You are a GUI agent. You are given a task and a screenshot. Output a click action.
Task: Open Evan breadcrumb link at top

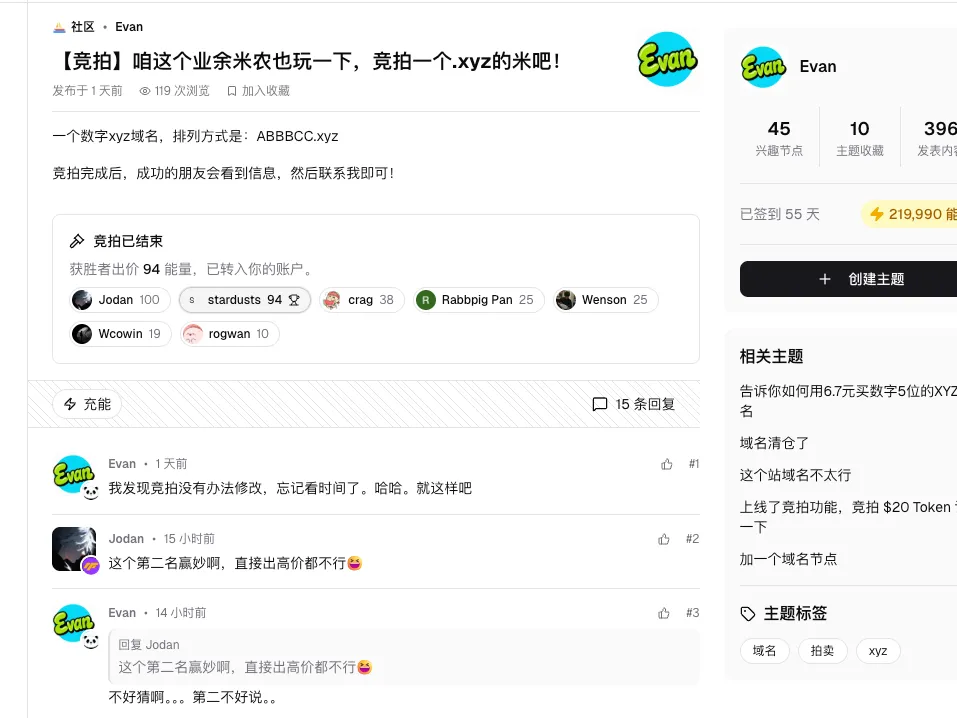(129, 27)
